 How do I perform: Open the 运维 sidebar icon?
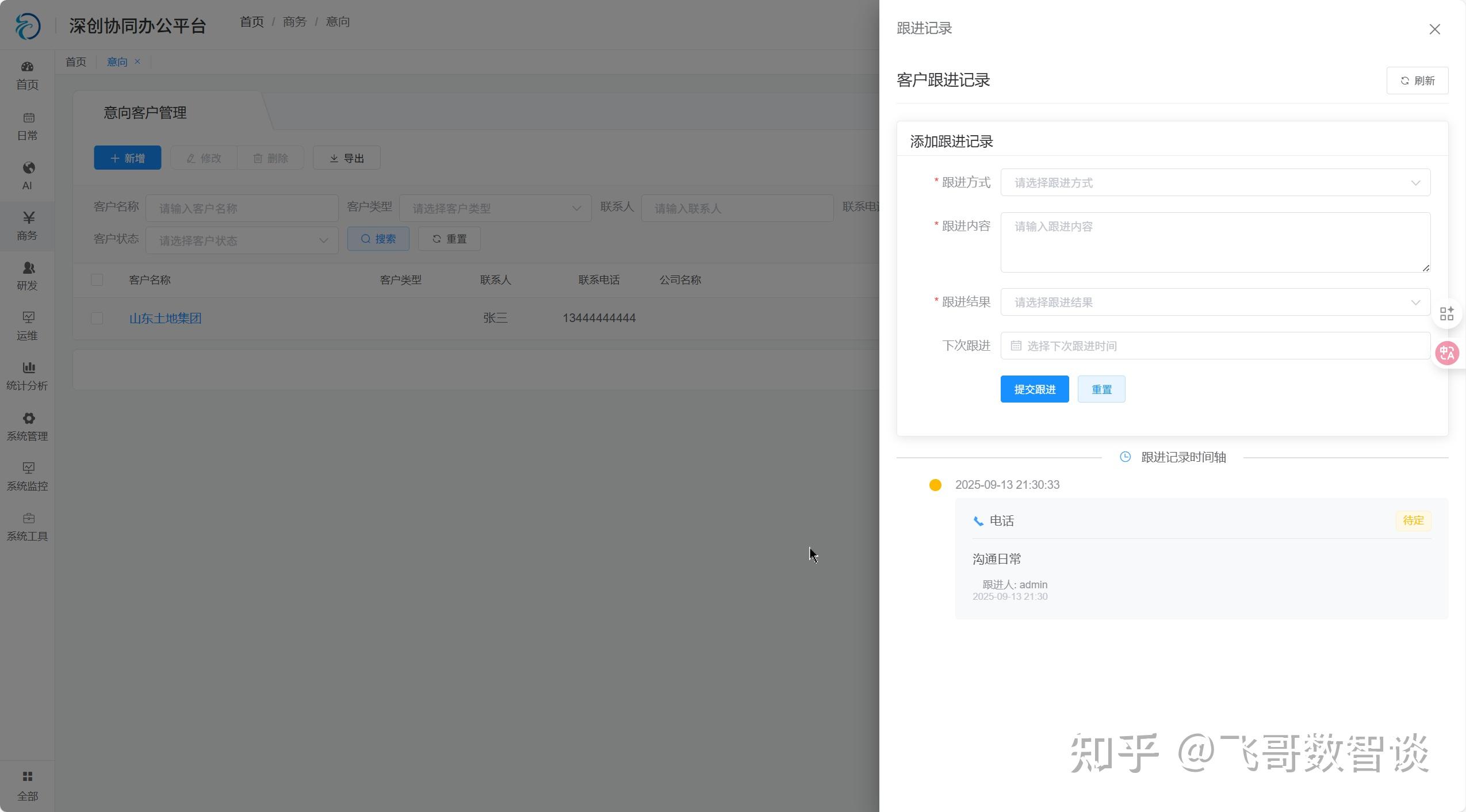click(28, 317)
